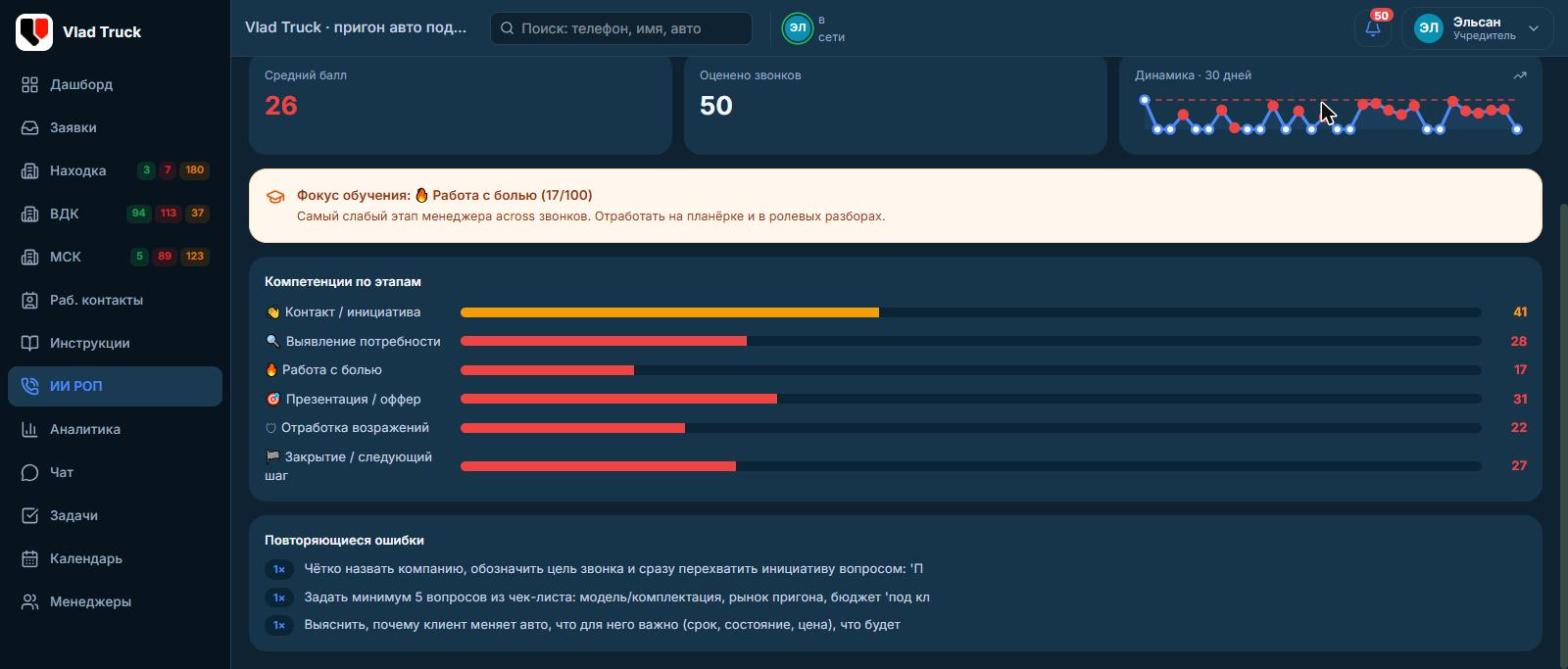Click the Чат speech bubble icon
The image size is (1568, 669).
coord(30,472)
